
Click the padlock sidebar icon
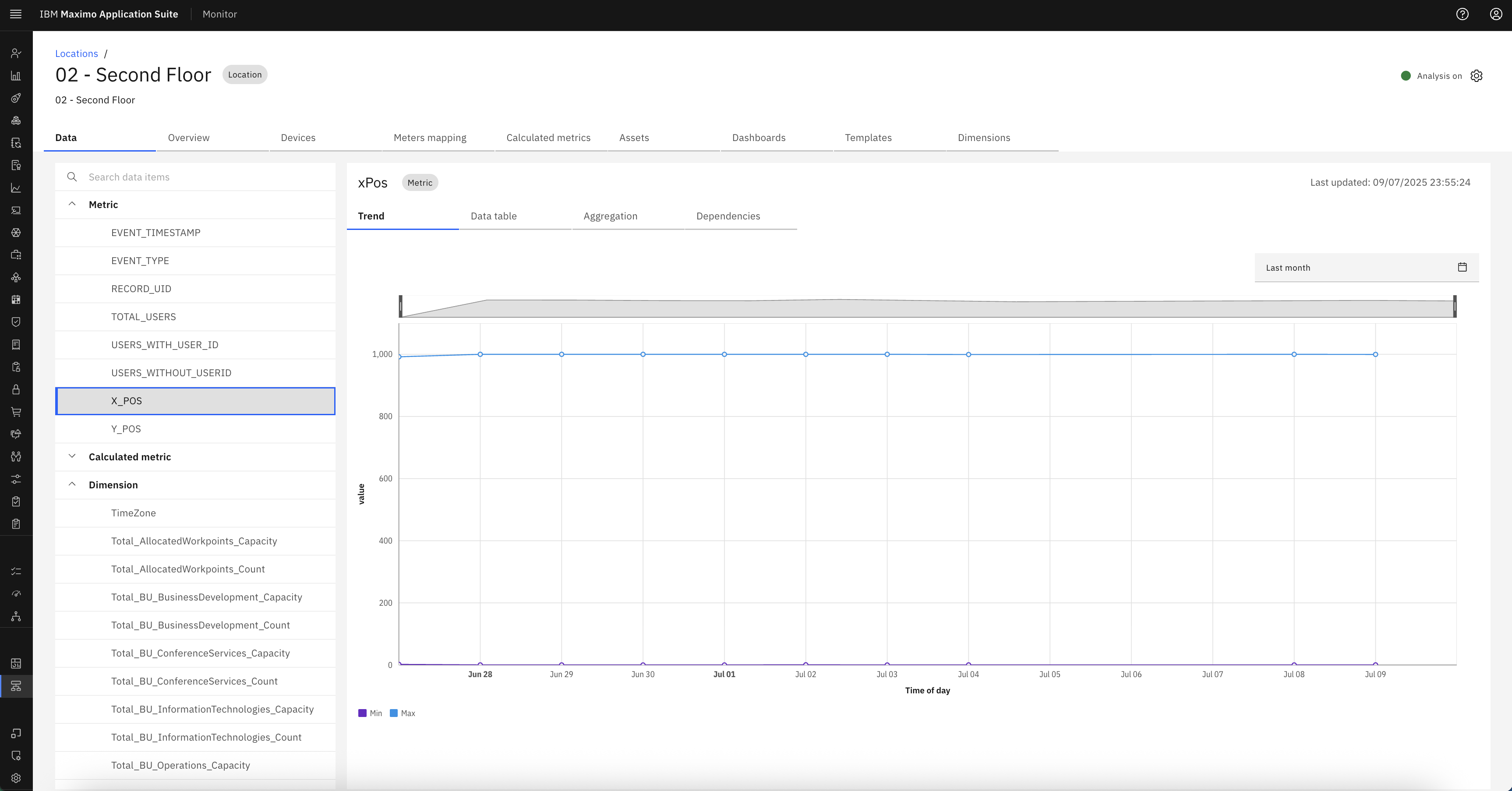[x=16, y=389]
